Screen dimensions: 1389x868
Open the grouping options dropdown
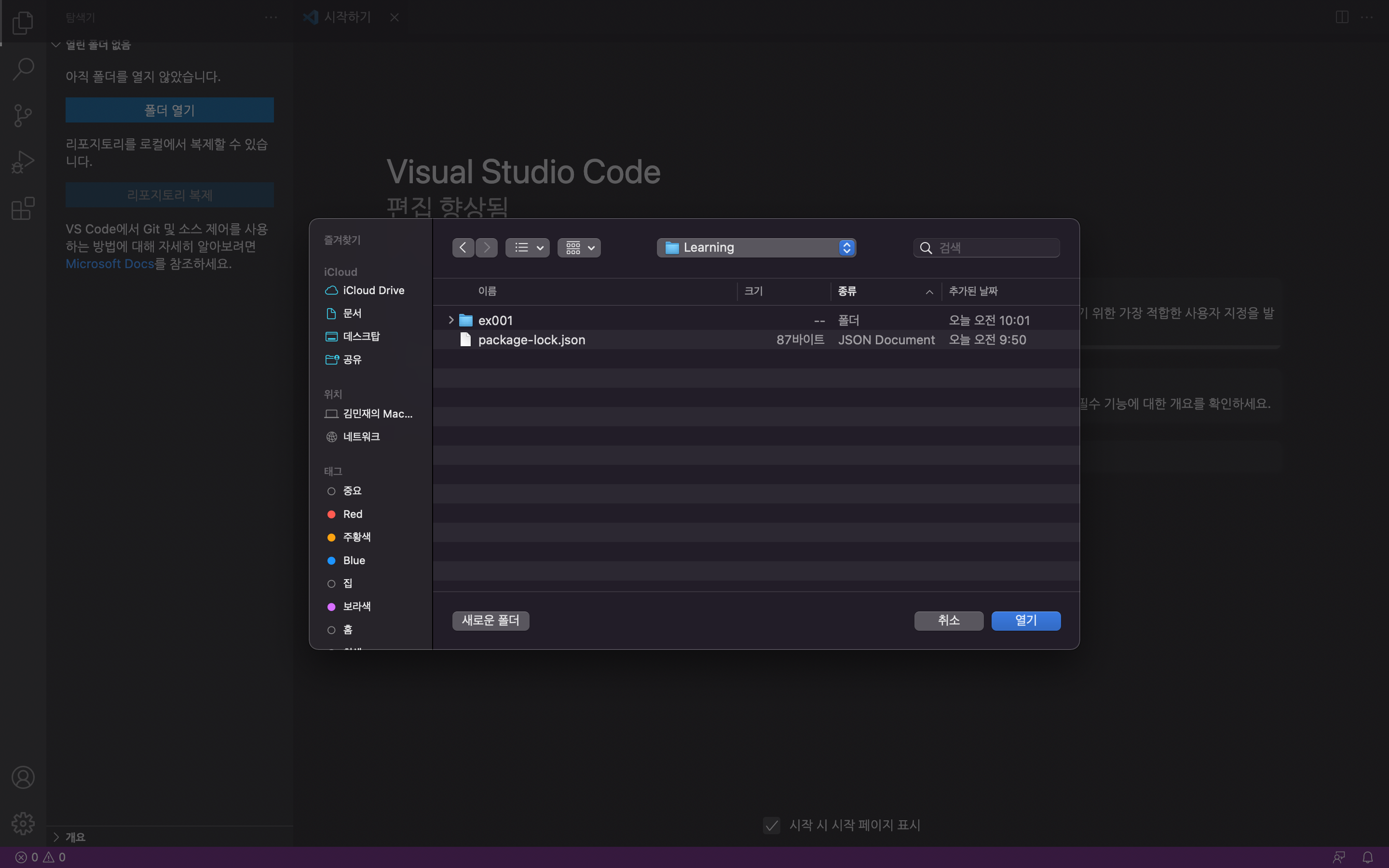pos(579,247)
